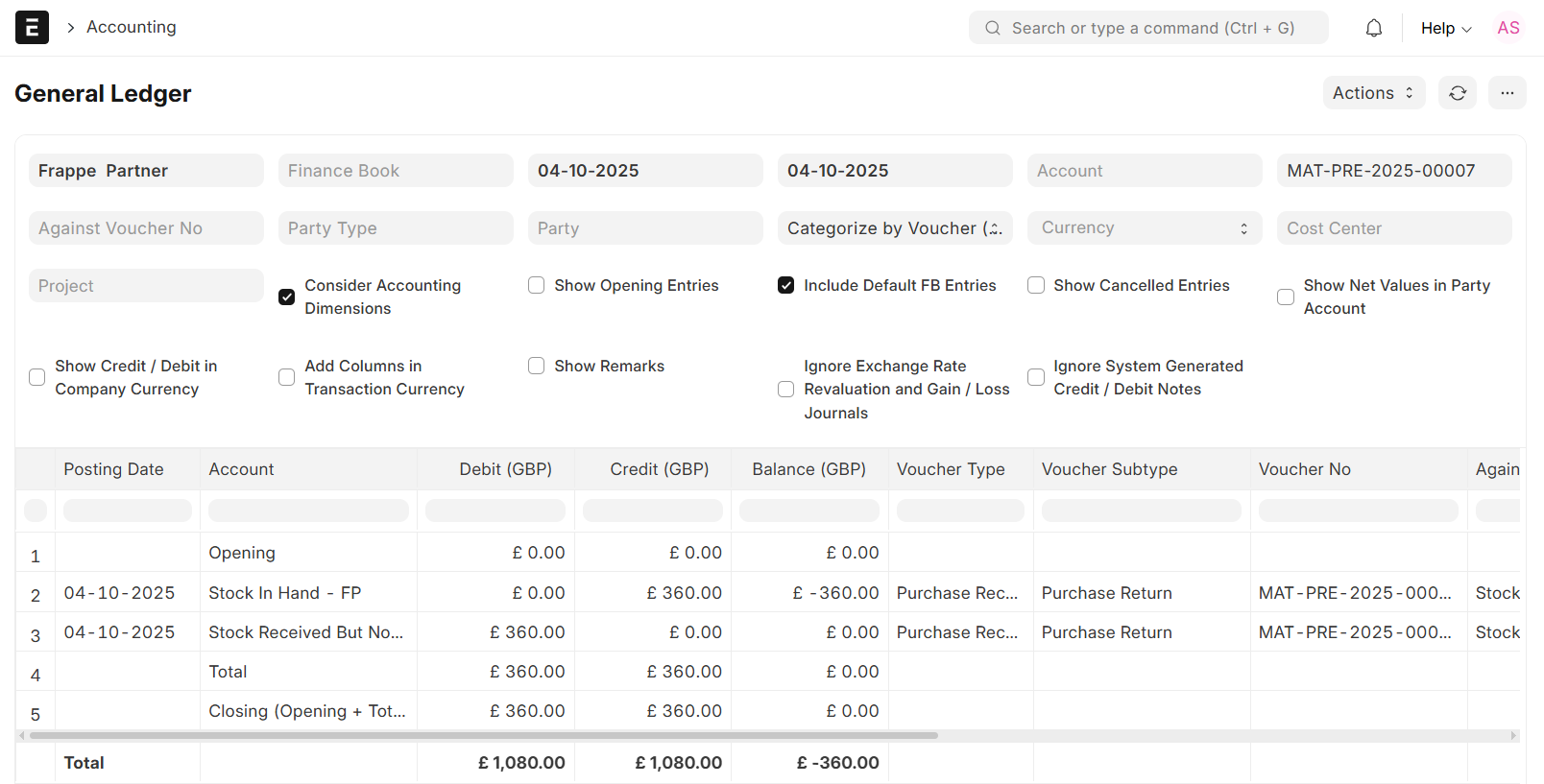Open the Categorize by Voucher dropdown
Screen dimensions: 1544x784
[894, 228]
